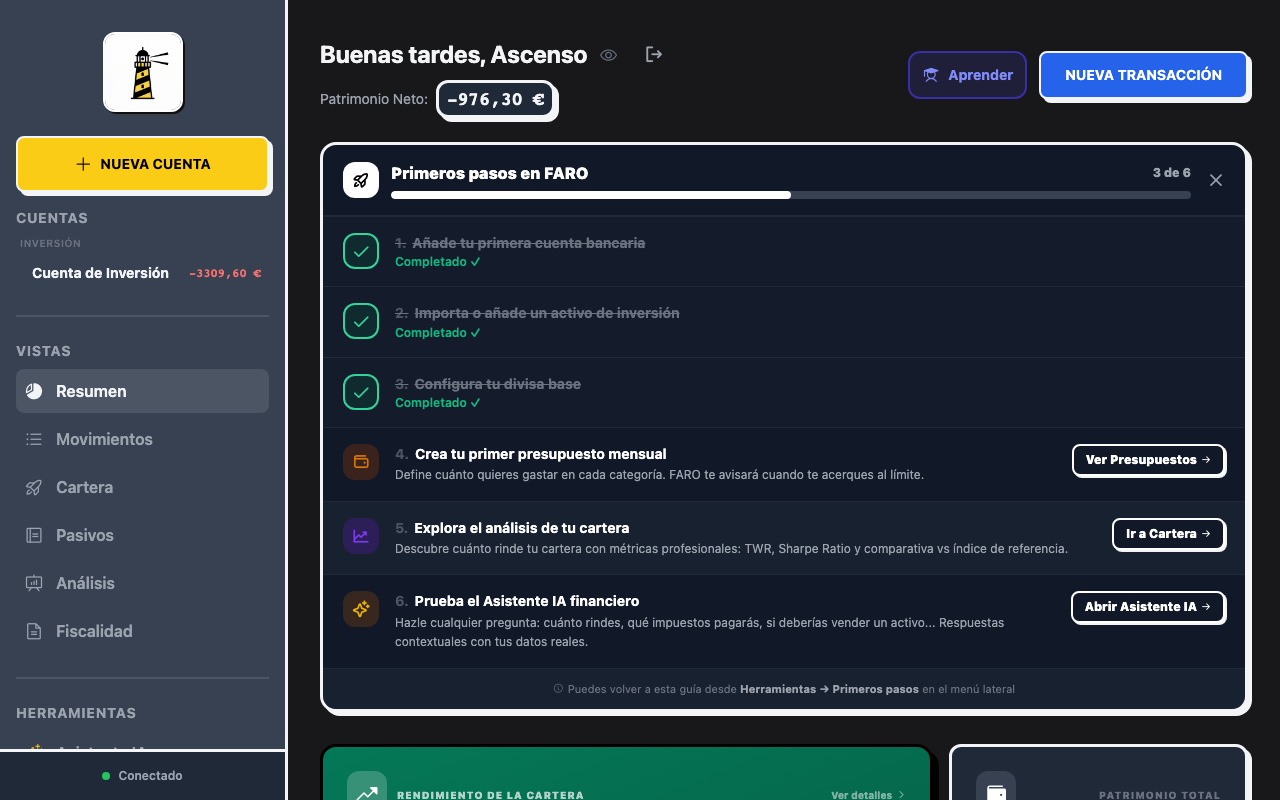The width and height of the screenshot is (1280, 800).
Task: Click the info icon in guide footer
Action: pos(558,689)
